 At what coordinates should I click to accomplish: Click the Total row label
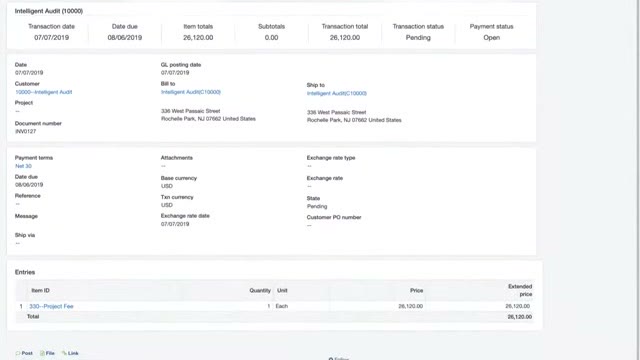33,317
